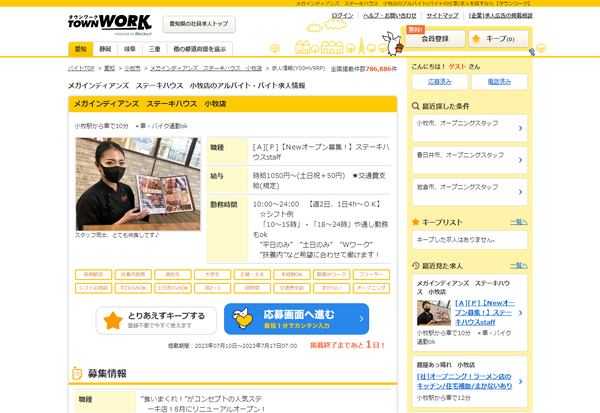Click the 長期歓迎 tag
Image resolution: width=600 pixels, height=413 pixels.
pyautogui.click(x=94, y=274)
